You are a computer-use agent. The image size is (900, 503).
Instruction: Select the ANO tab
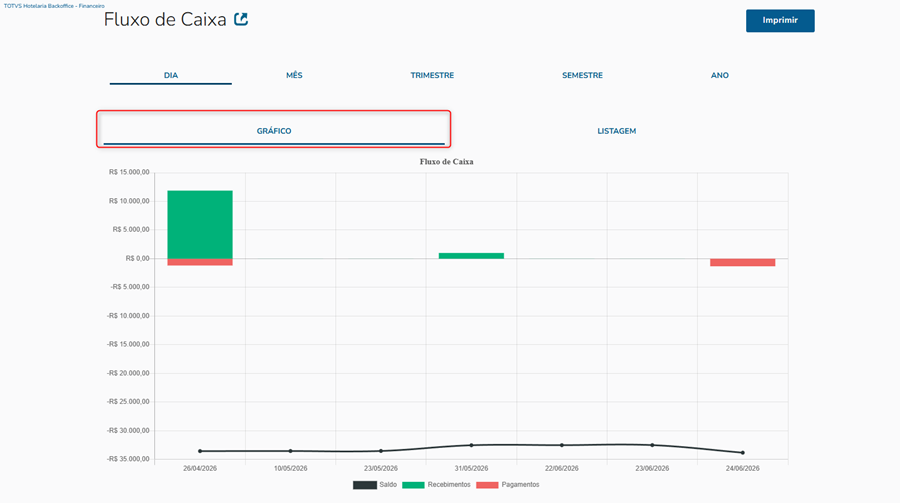(x=720, y=75)
